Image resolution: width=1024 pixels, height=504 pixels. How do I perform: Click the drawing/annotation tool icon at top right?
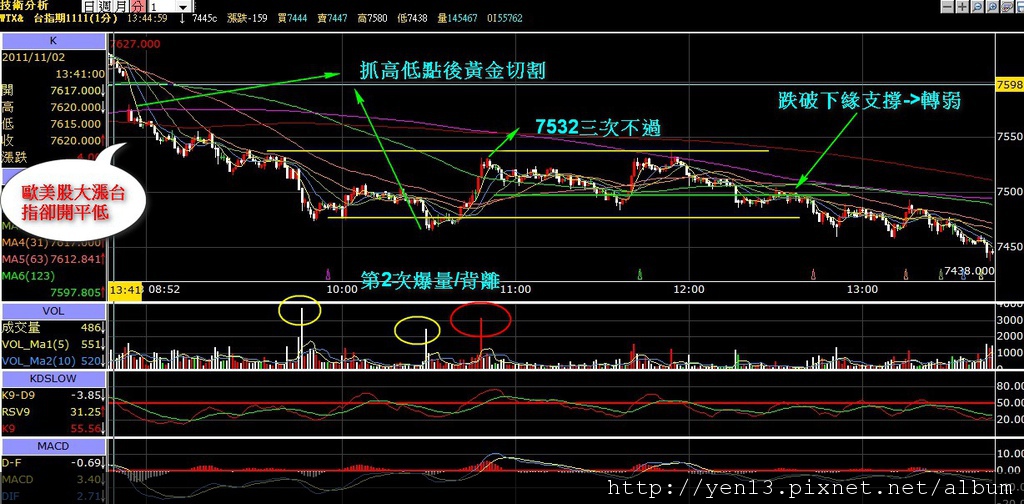coord(1008,7)
